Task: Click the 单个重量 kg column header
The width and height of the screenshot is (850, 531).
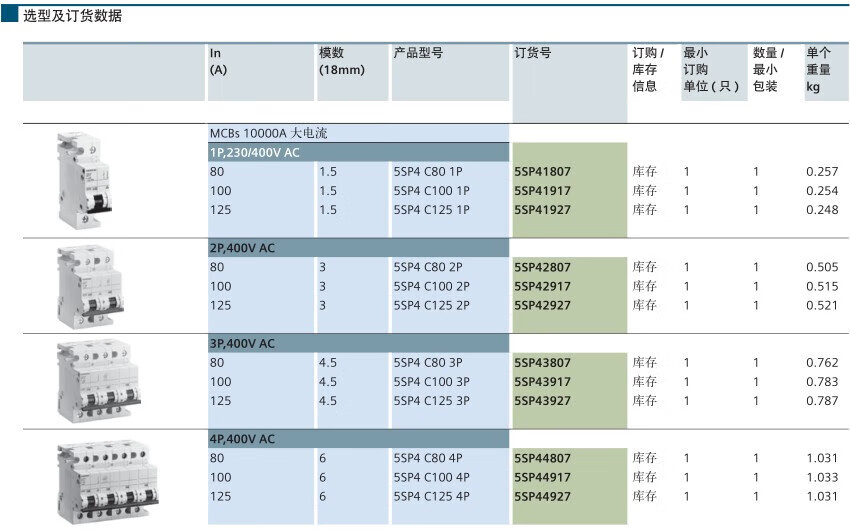Action: tap(818, 70)
